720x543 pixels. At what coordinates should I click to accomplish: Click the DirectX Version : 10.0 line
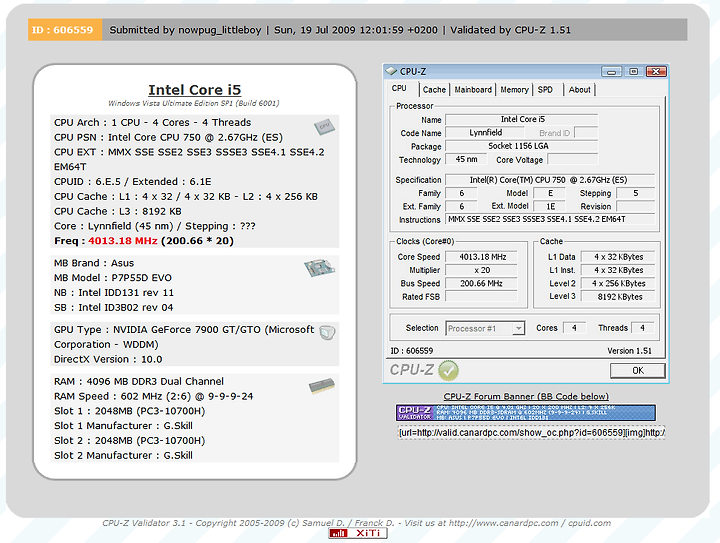pyautogui.click(x=108, y=359)
